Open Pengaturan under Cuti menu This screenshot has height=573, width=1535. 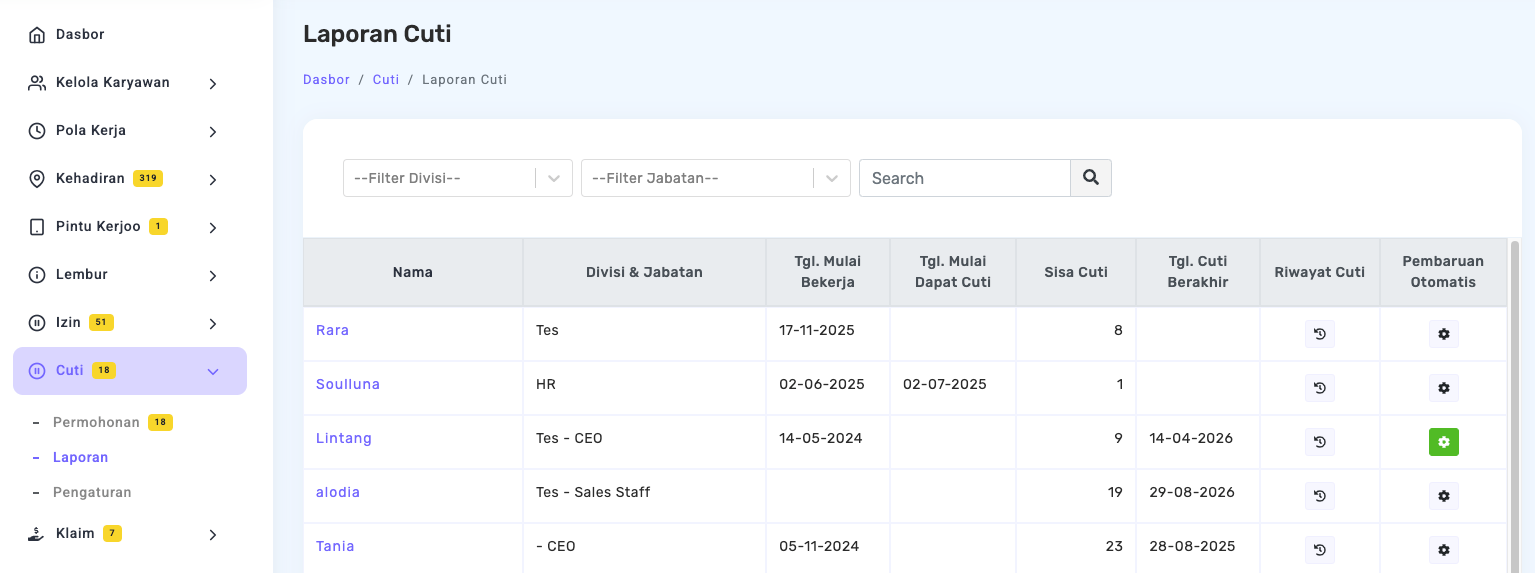(92, 492)
